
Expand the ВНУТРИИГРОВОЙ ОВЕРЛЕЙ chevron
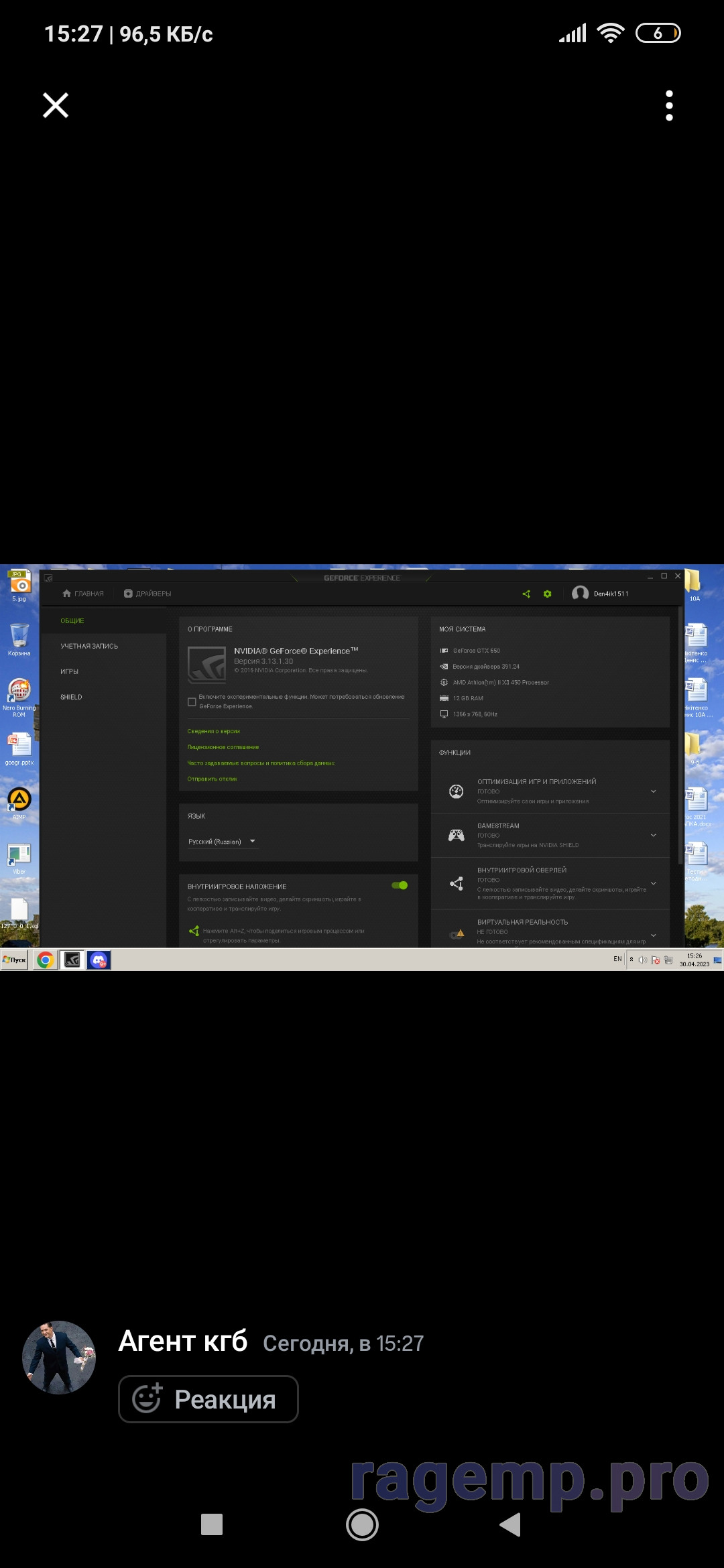tap(654, 884)
